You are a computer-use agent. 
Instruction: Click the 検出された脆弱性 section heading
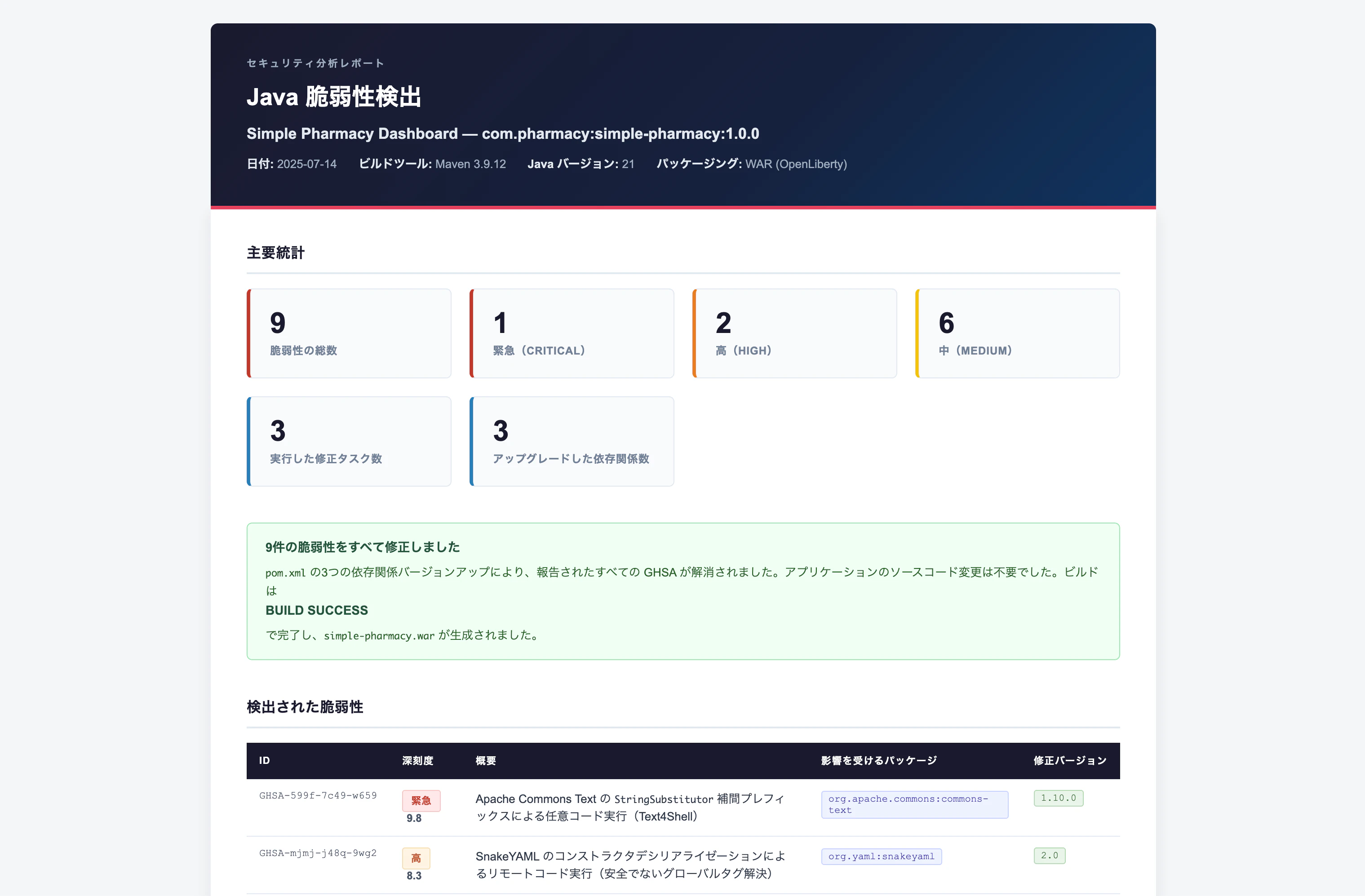point(305,707)
